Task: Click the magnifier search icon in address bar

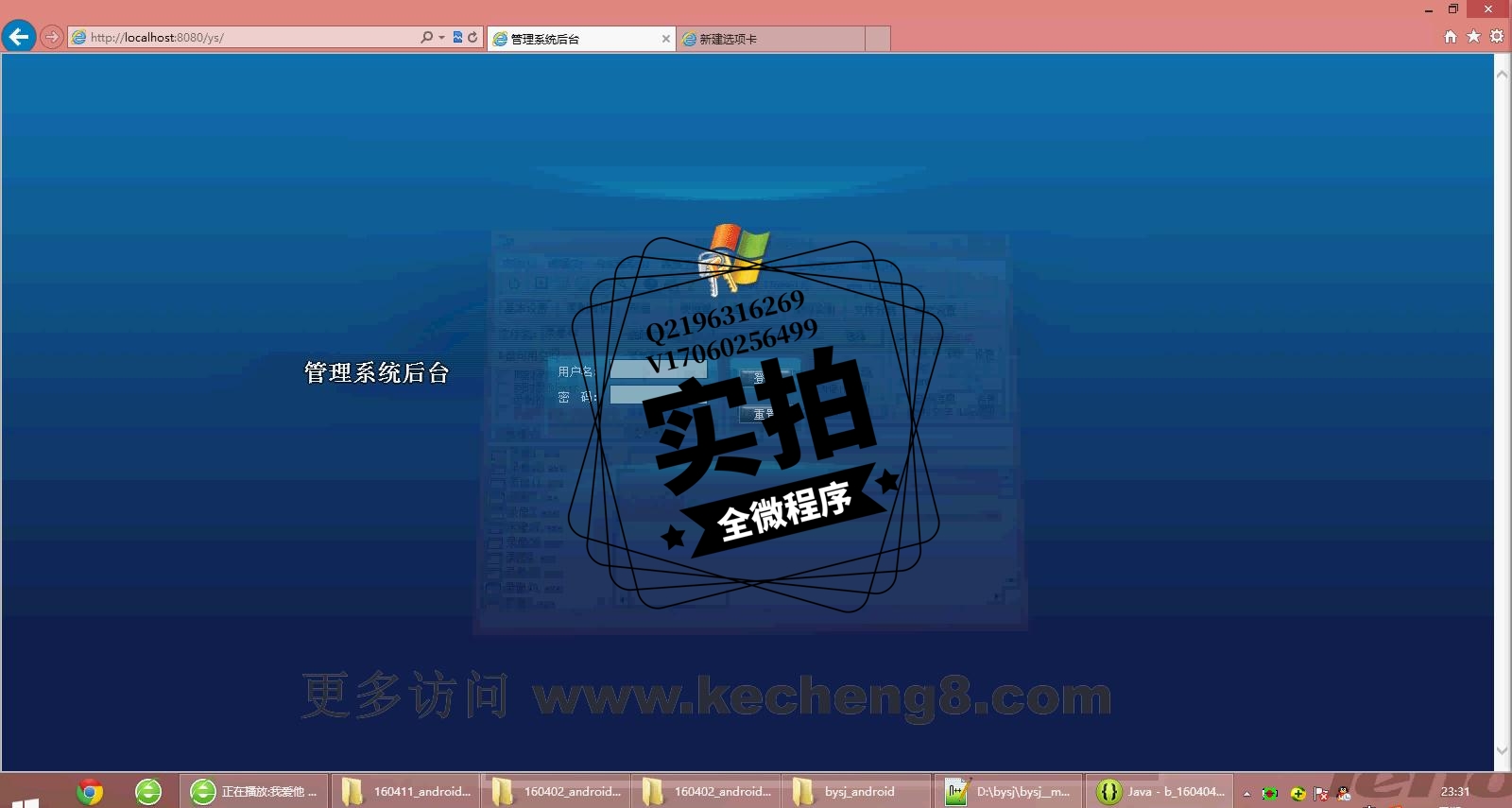Action: pos(426,37)
